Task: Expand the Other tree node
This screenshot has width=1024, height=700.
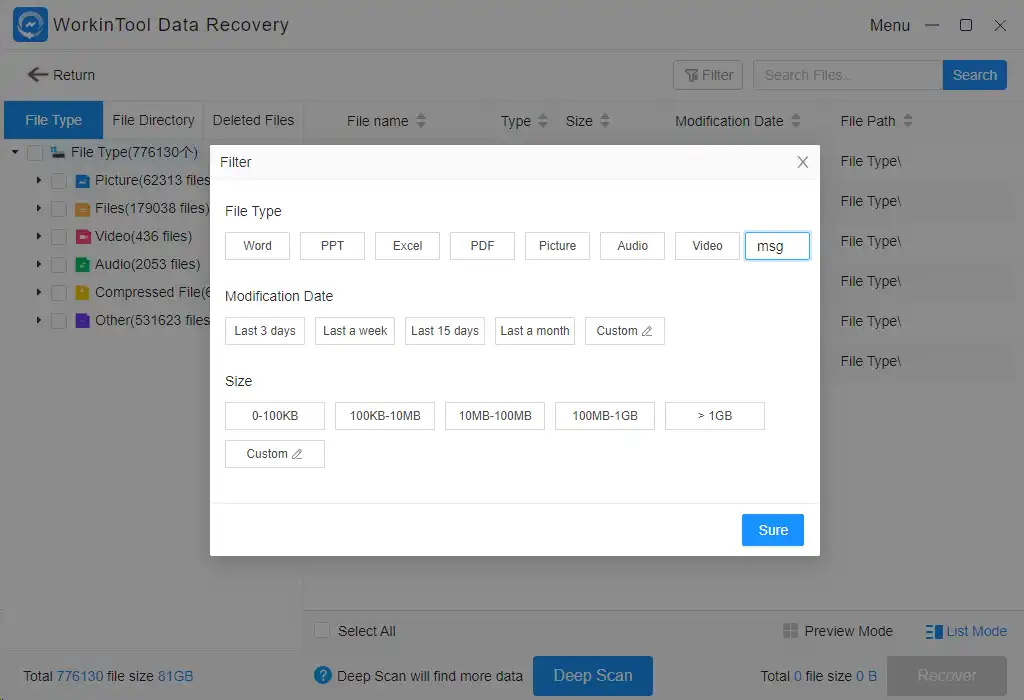Action: pyautogui.click(x=39, y=321)
